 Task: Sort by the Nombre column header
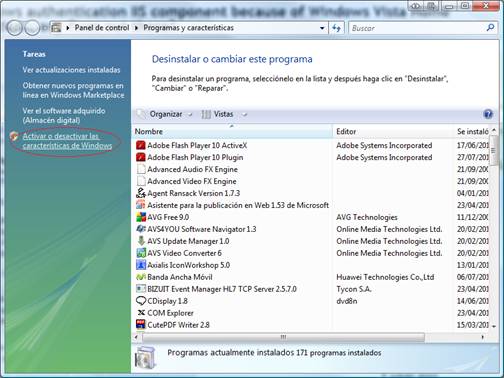pos(233,132)
